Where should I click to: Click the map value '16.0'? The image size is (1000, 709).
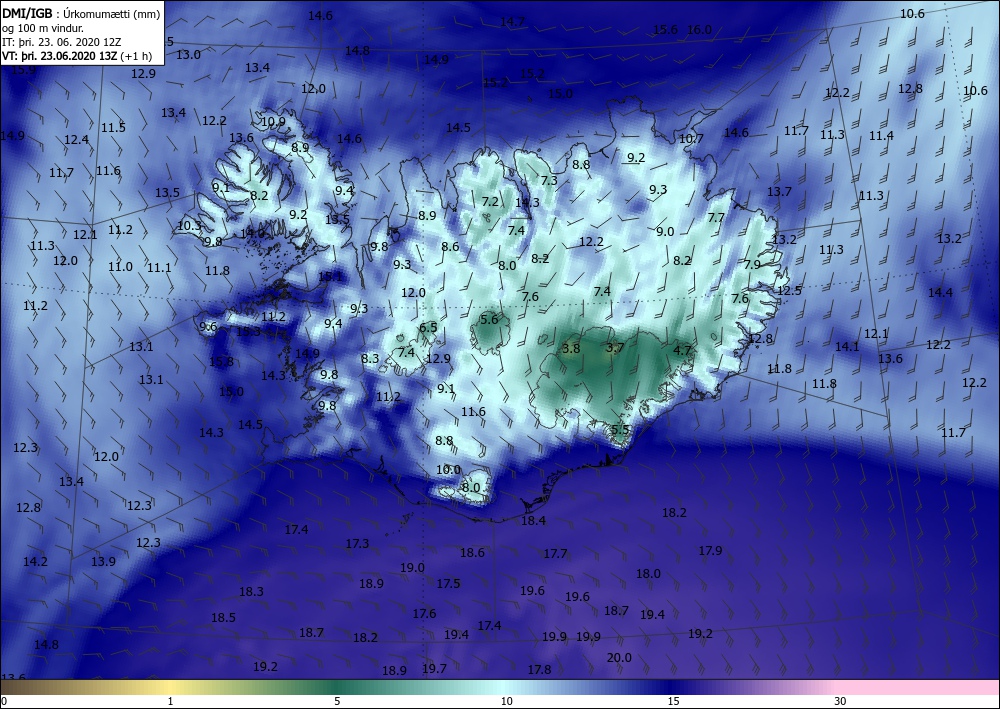coord(700,29)
